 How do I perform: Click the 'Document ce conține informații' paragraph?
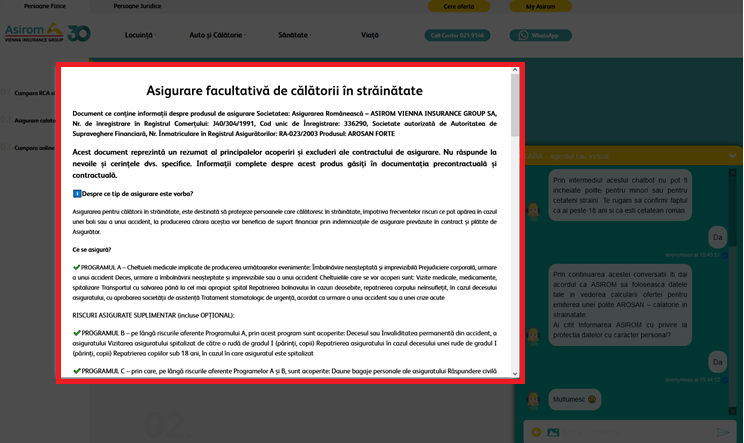[x=285, y=123]
